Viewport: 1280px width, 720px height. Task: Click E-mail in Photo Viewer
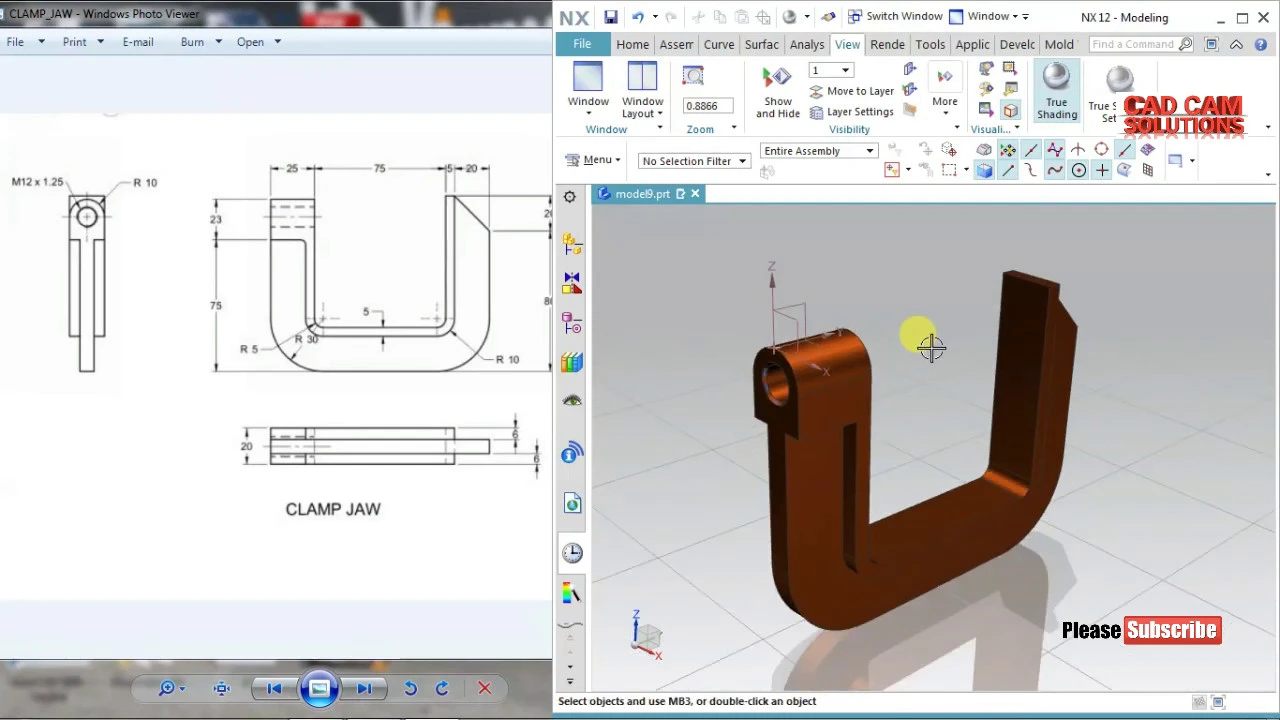(x=138, y=42)
